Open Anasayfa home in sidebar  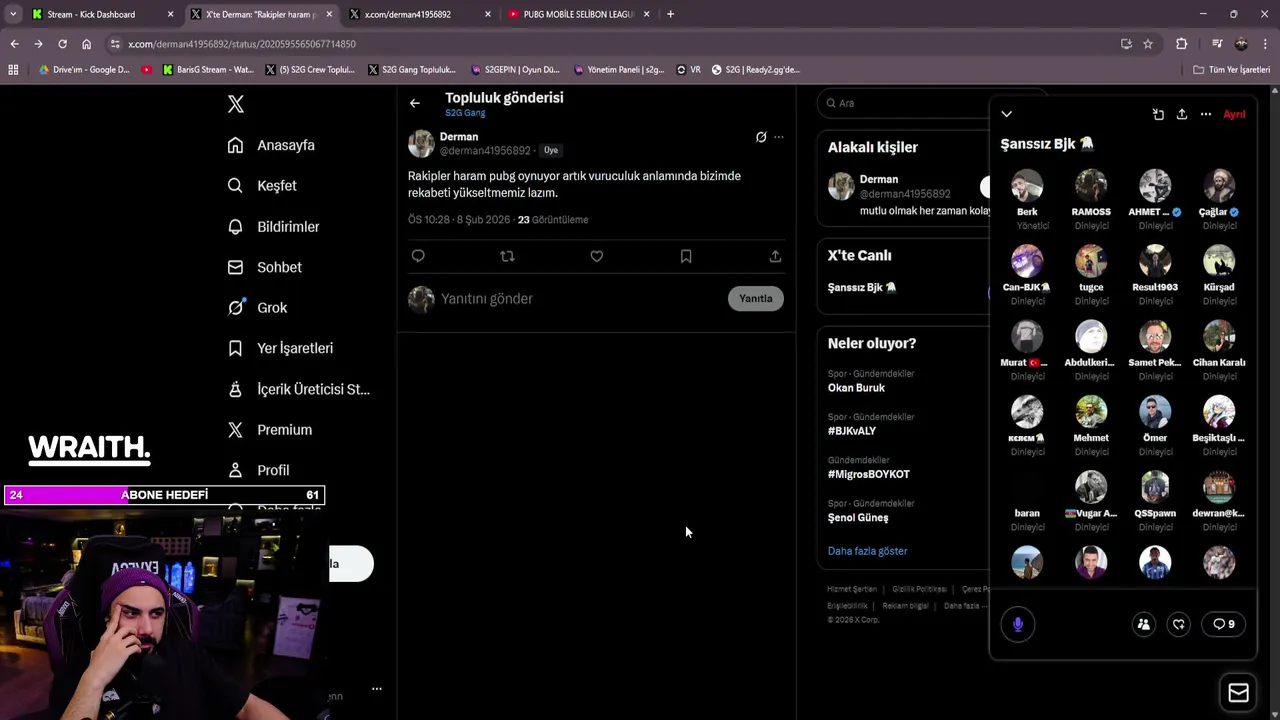click(271, 145)
